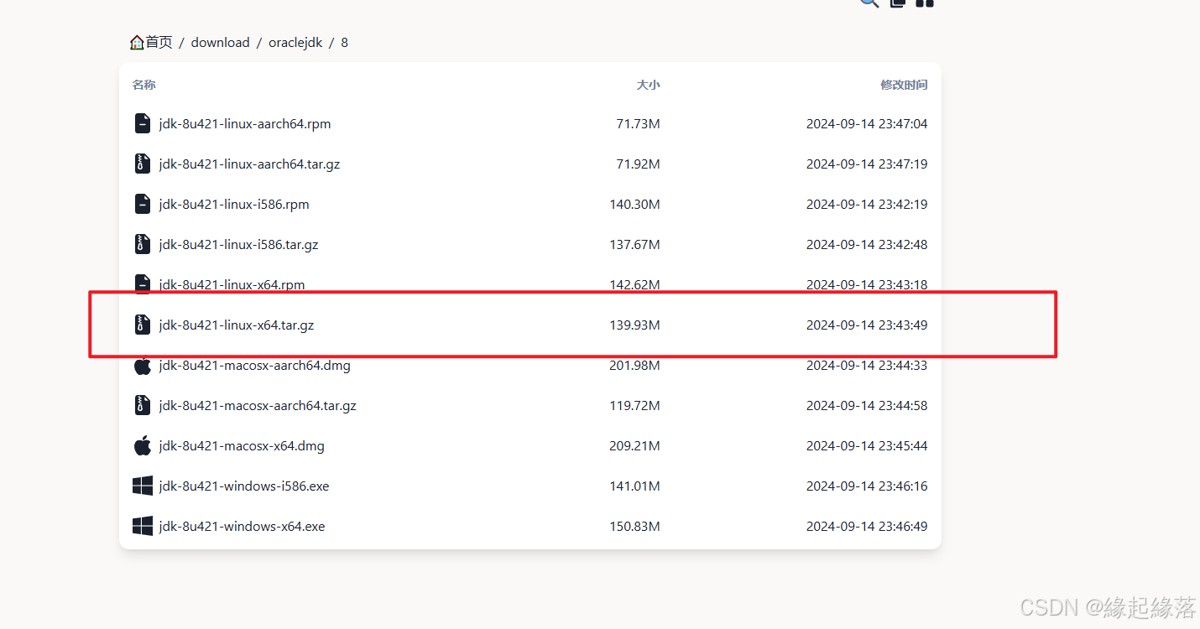Image resolution: width=1200 pixels, height=629 pixels.
Task: Click the 71.92M size value
Action: coord(638,164)
